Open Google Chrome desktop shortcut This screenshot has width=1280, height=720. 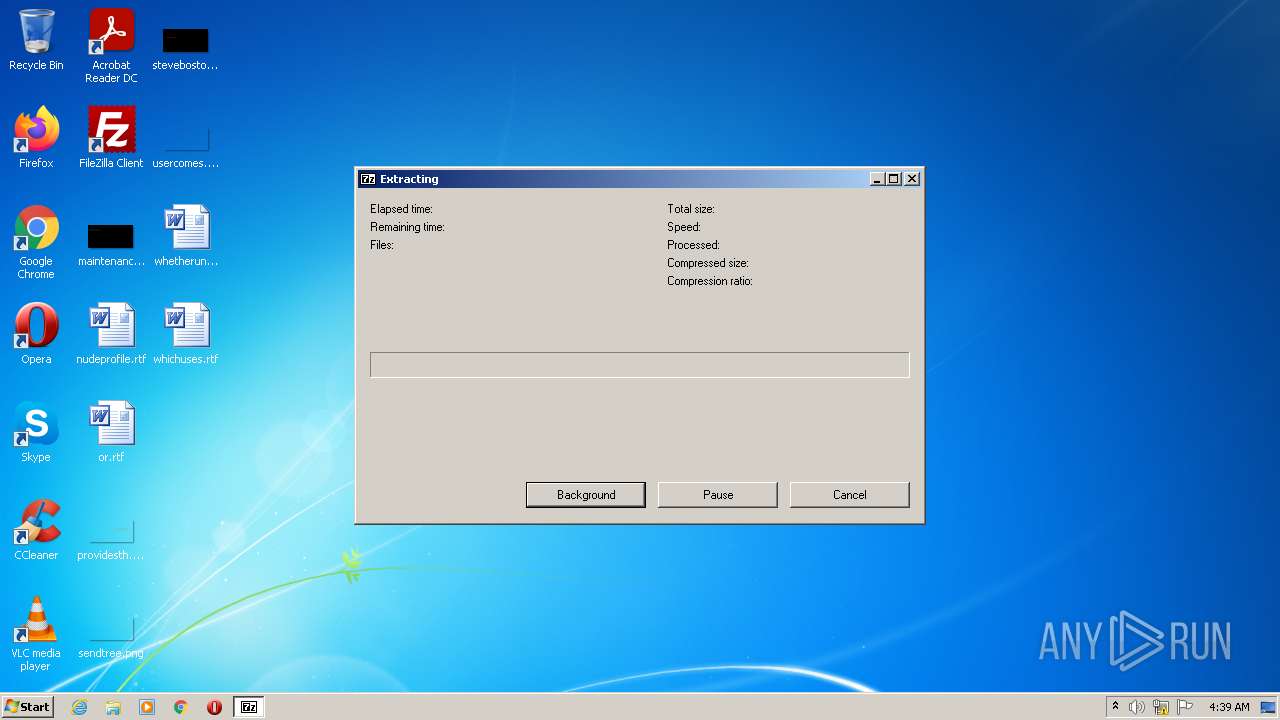click(36, 242)
